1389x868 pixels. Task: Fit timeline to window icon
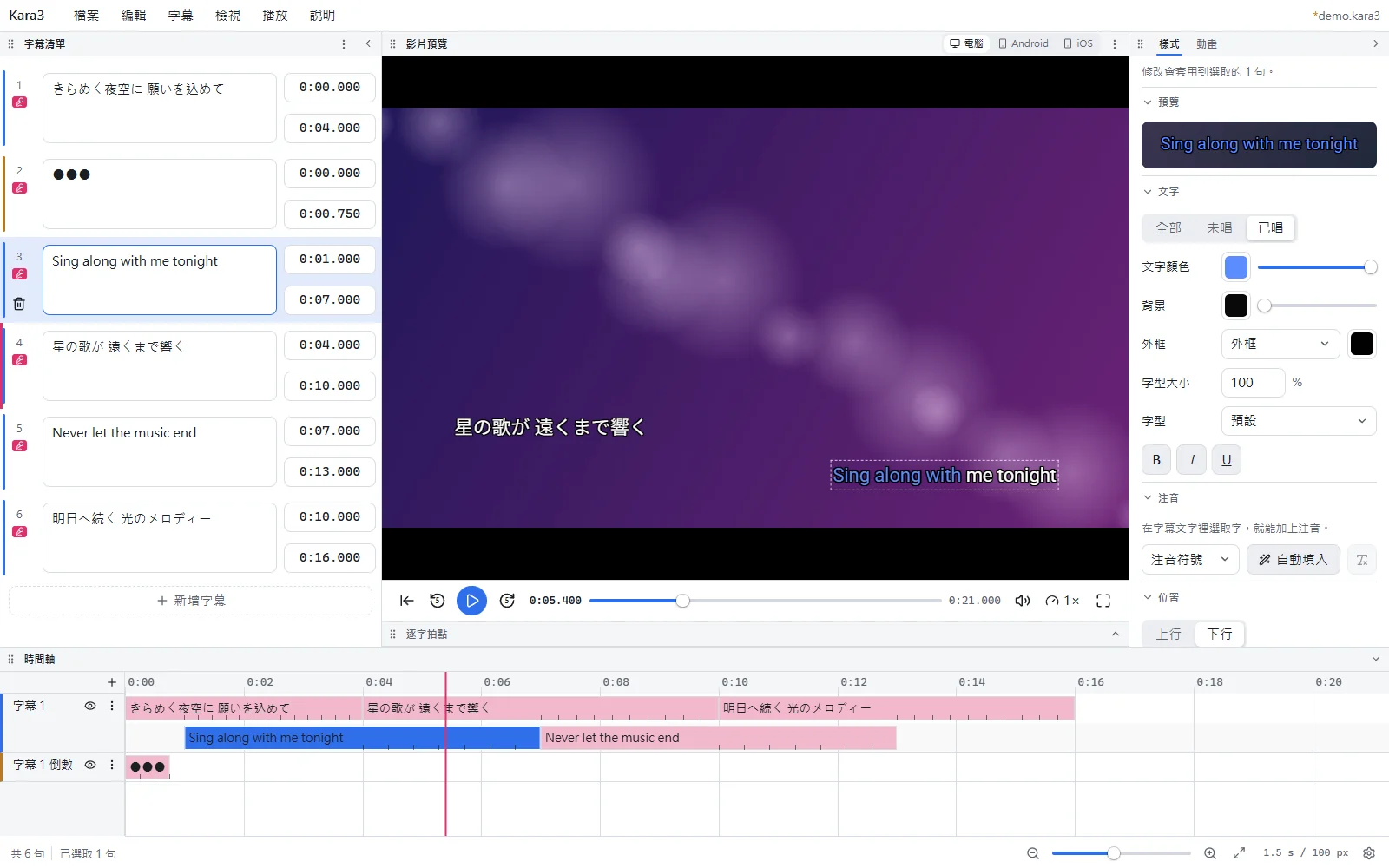coord(1239,853)
